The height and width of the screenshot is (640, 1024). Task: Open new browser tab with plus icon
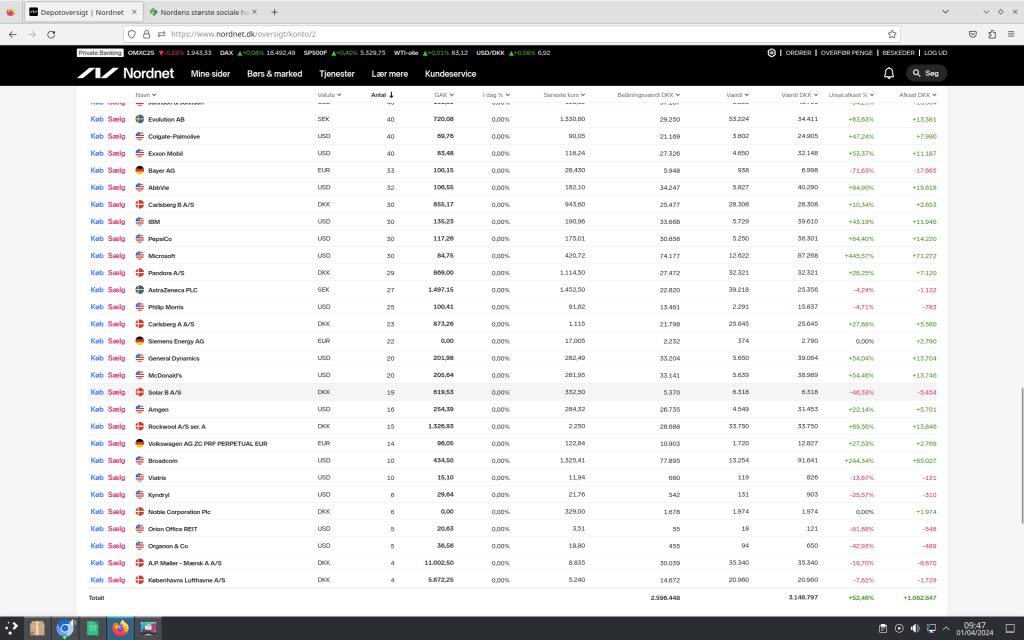point(274,12)
